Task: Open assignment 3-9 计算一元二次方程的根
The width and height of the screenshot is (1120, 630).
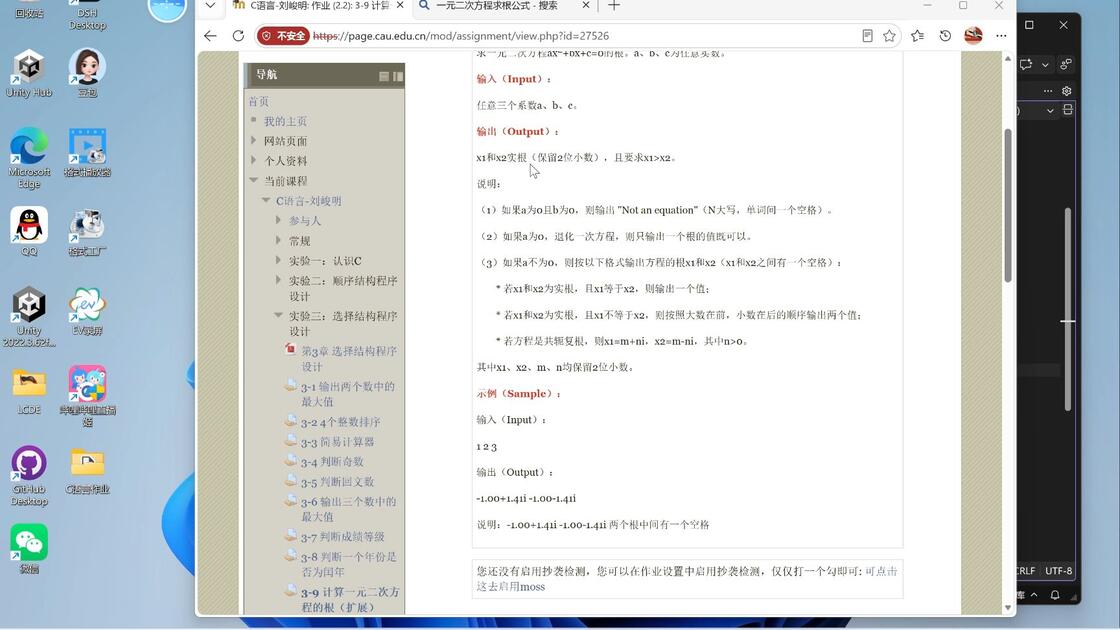Action: [x=350, y=599]
